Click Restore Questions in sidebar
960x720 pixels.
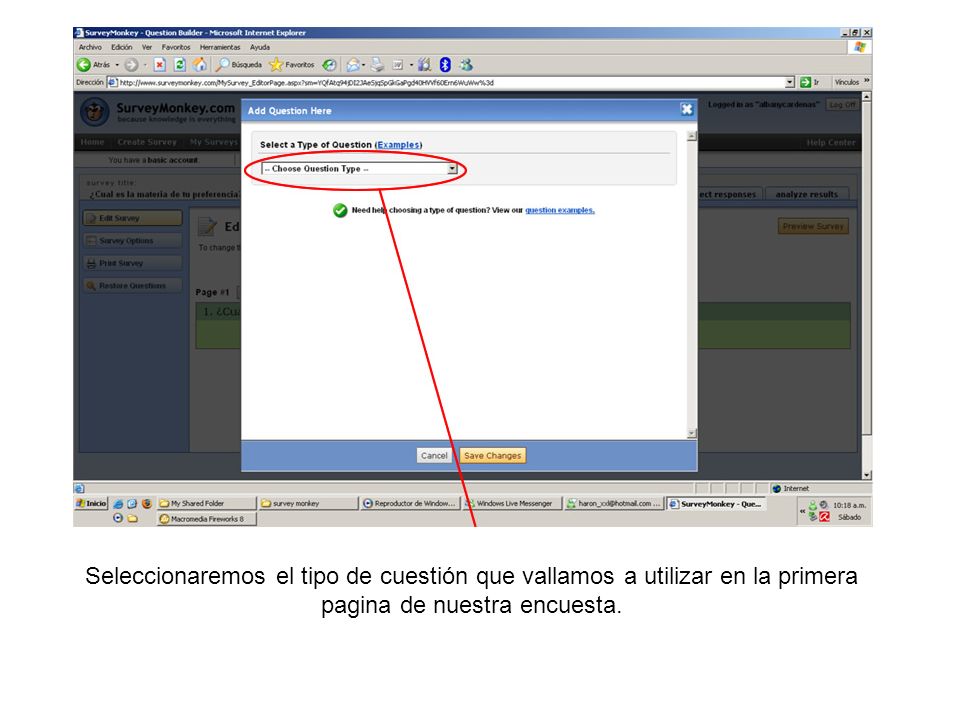click(x=132, y=286)
